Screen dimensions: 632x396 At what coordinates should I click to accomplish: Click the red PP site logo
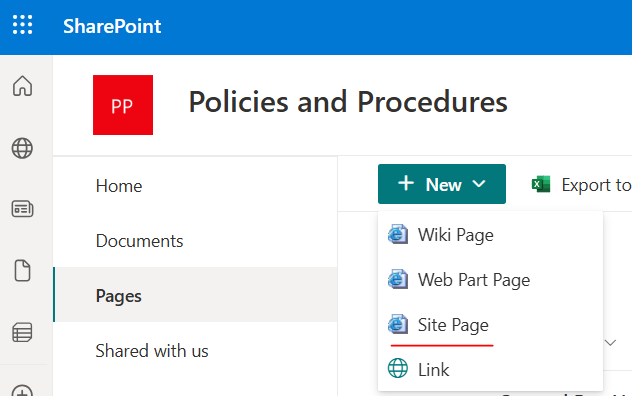(123, 105)
